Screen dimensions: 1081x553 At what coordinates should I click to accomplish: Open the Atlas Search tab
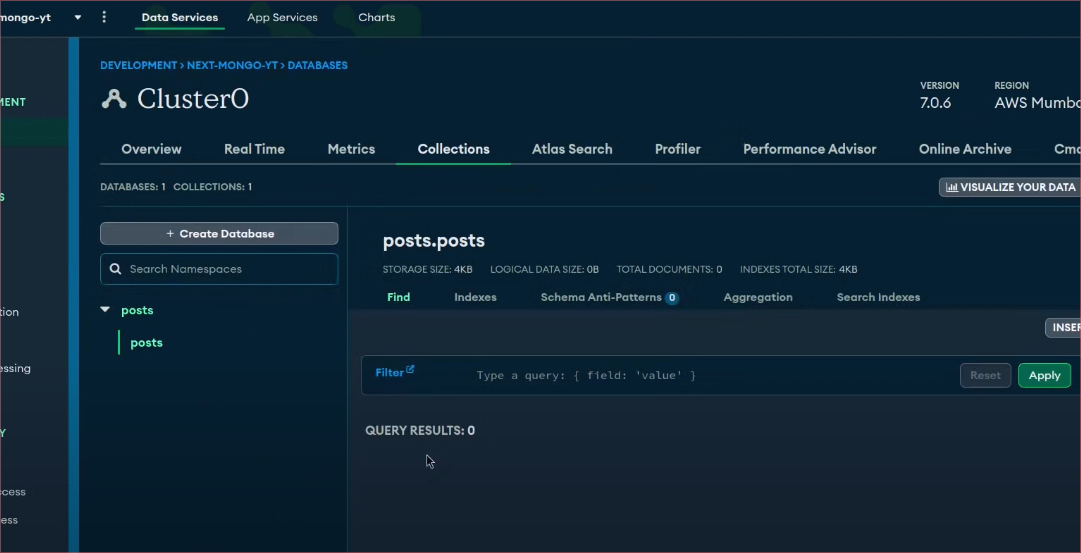click(x=572, y=149)
